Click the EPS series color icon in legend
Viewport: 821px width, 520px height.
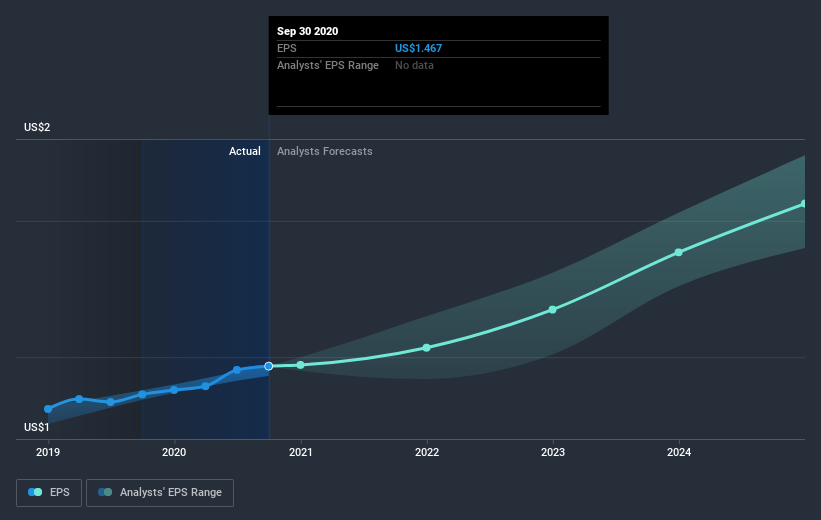pyautogui.click(x=35, y=492)
